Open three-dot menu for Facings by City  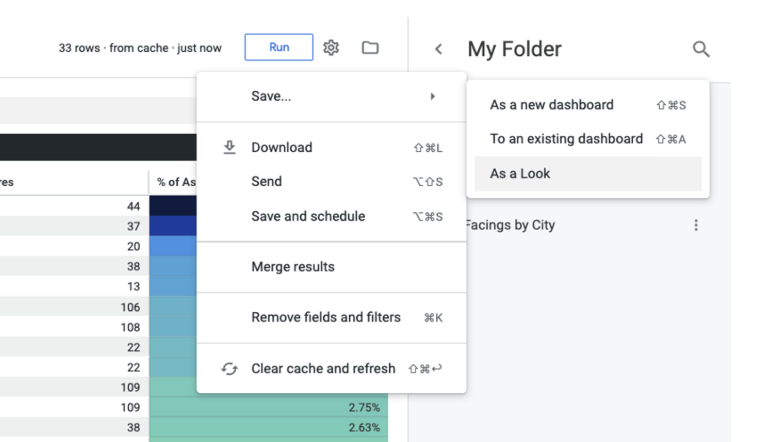(x=696, y=225)
